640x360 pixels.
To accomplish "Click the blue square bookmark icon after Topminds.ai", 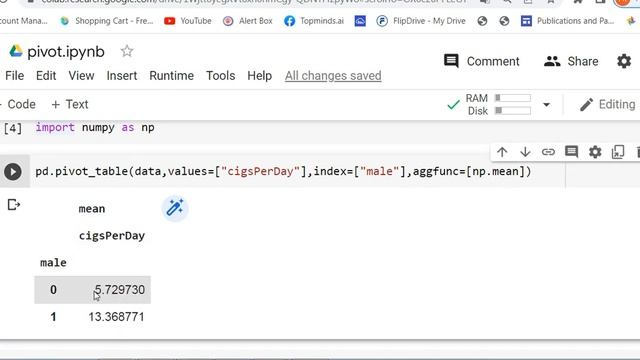I will [x=360, y=21].
